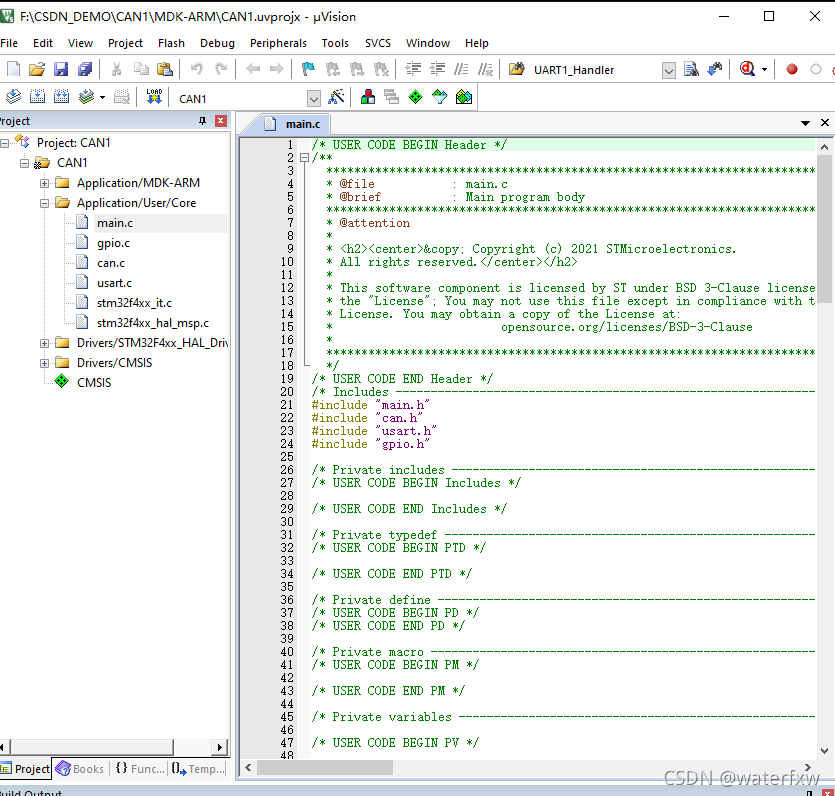Start debug session with the magnifier d icon
Image resolution: width=835 pixels, height=796 pixels.
(x=748, y=69)
